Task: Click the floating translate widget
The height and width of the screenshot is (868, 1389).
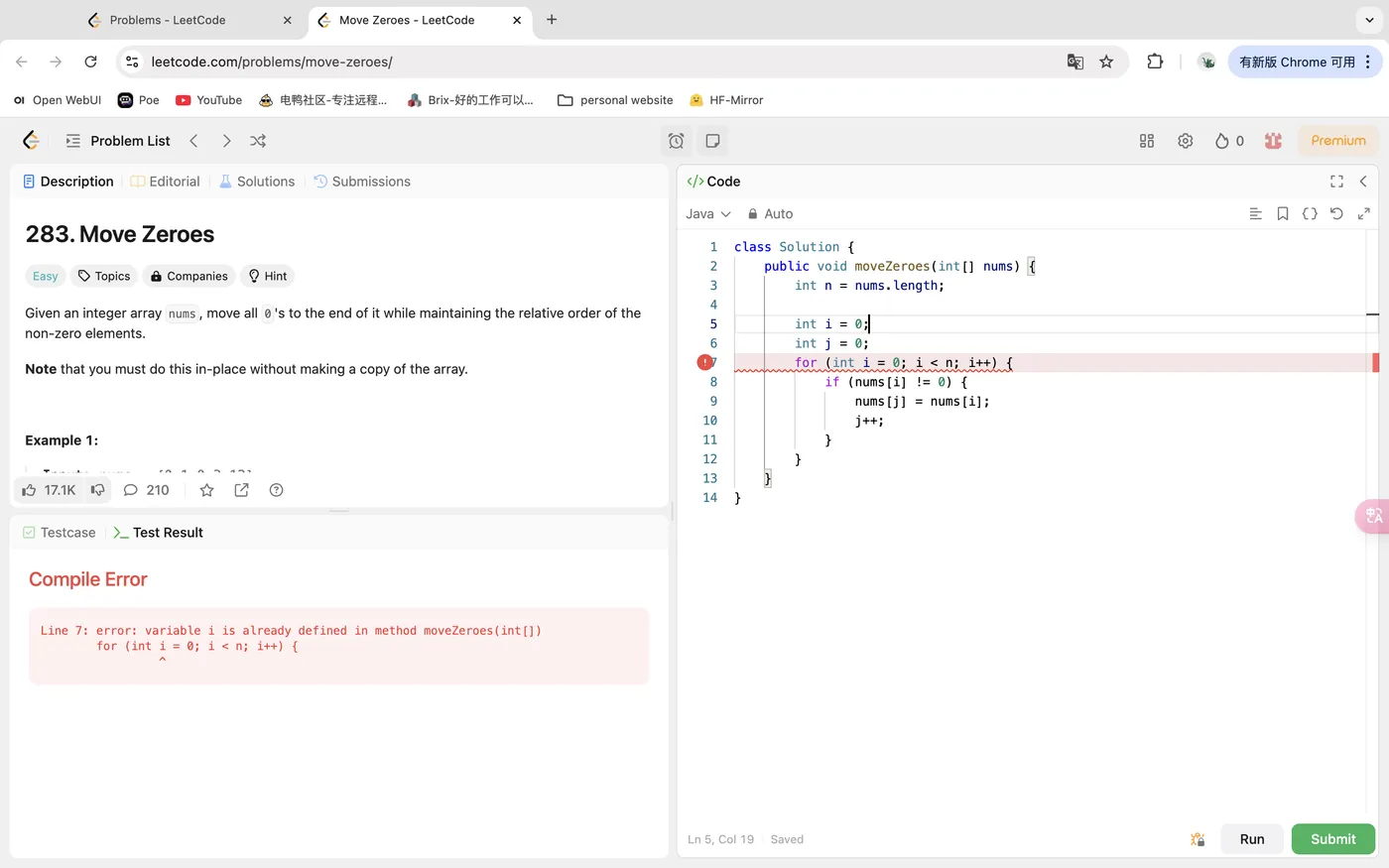Action: (1373, 516)
